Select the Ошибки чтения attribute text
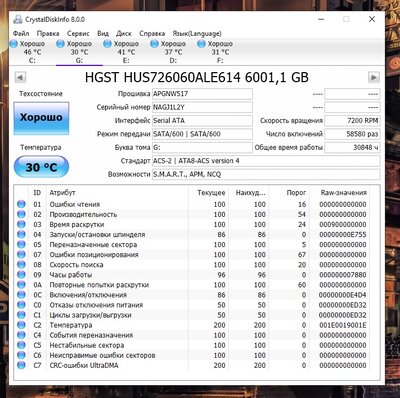This screenshot has width=400, height=398. click(75, 204)
